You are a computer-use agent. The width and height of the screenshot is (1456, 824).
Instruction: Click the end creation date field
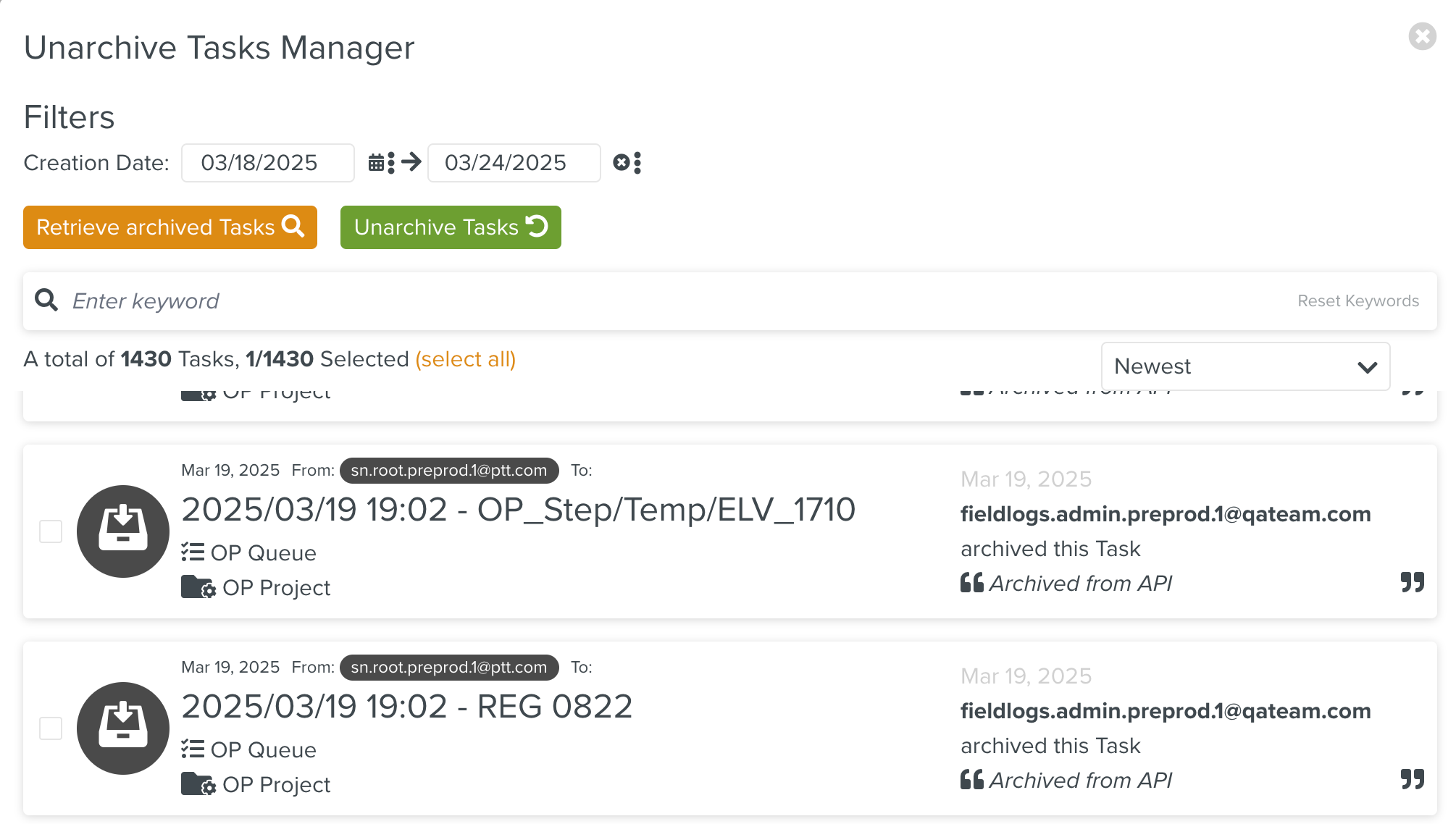pos(514,163)
